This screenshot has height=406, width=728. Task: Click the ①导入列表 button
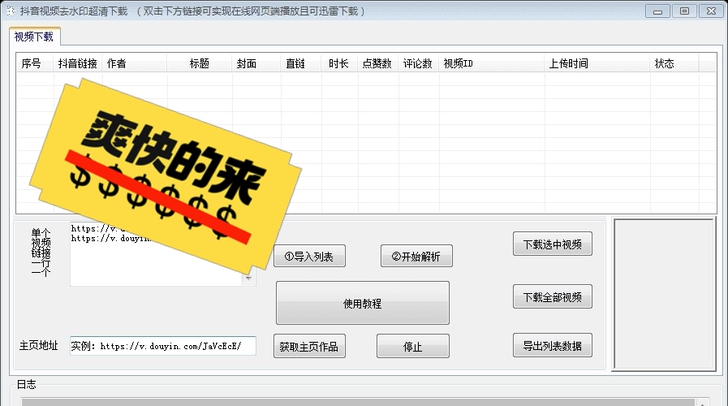click(309, 256)
